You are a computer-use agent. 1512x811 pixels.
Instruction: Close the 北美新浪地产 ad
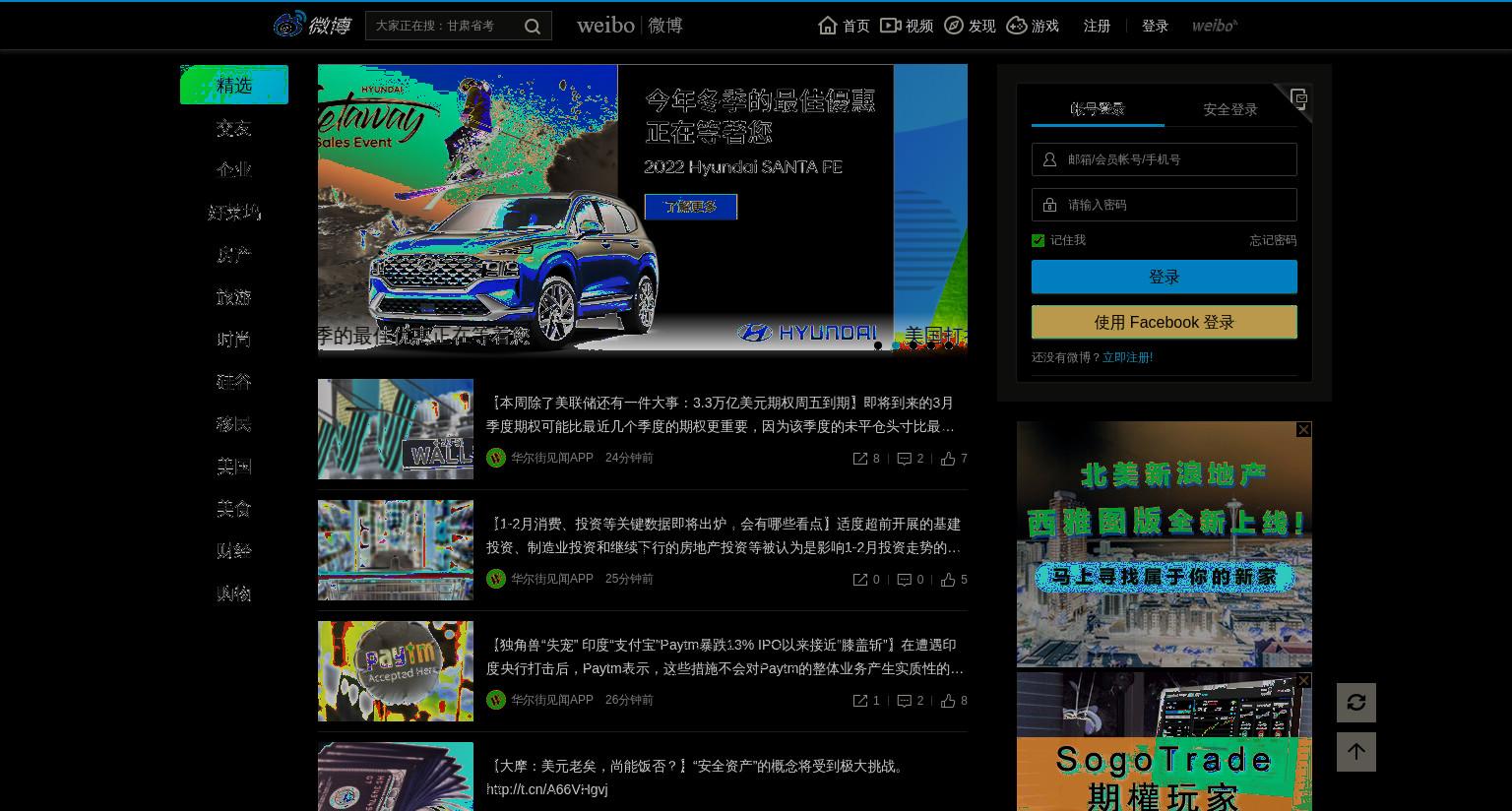coord(1303,429)
